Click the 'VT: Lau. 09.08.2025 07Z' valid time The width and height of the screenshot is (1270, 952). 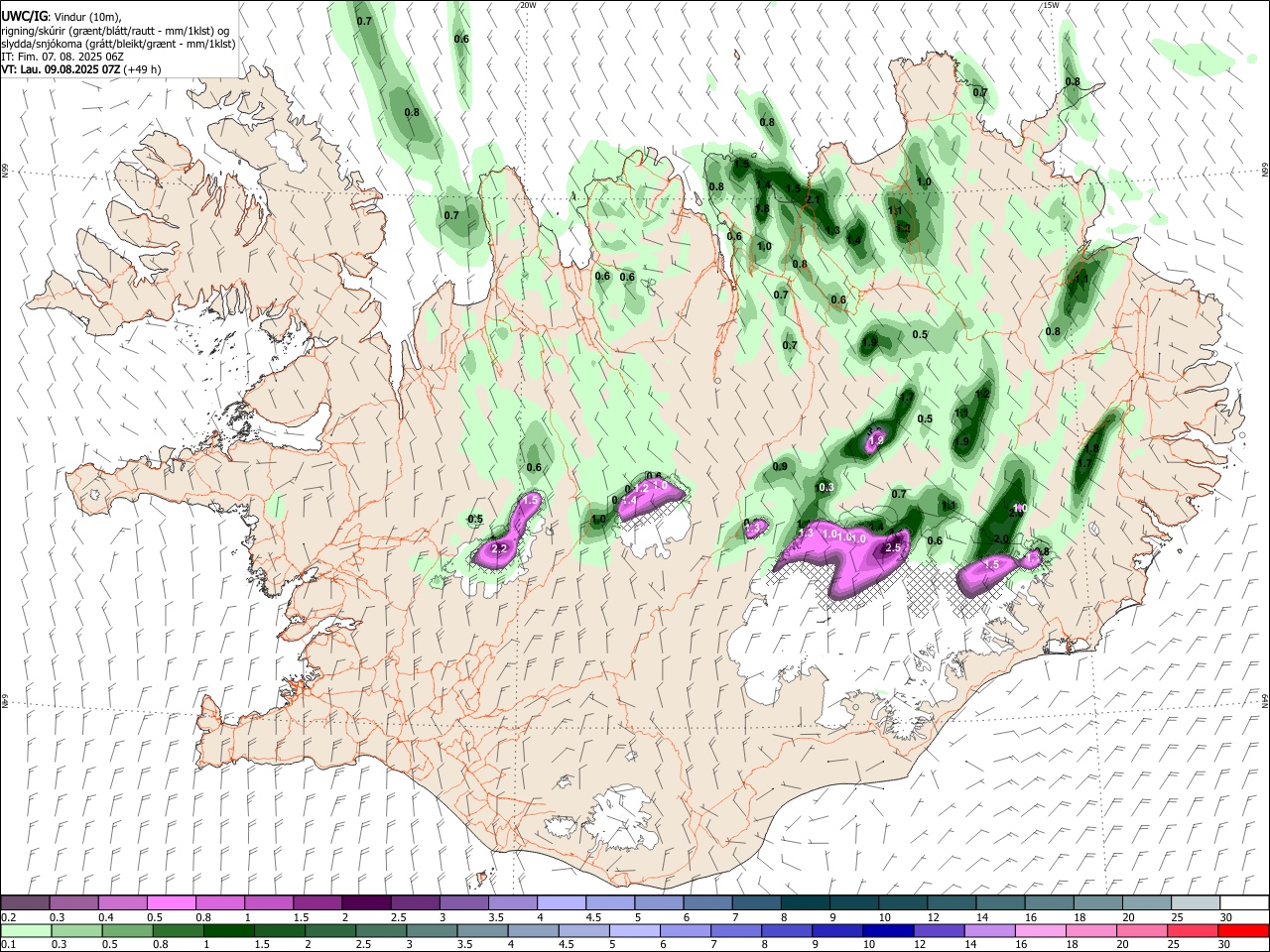[x=62, y=69]
